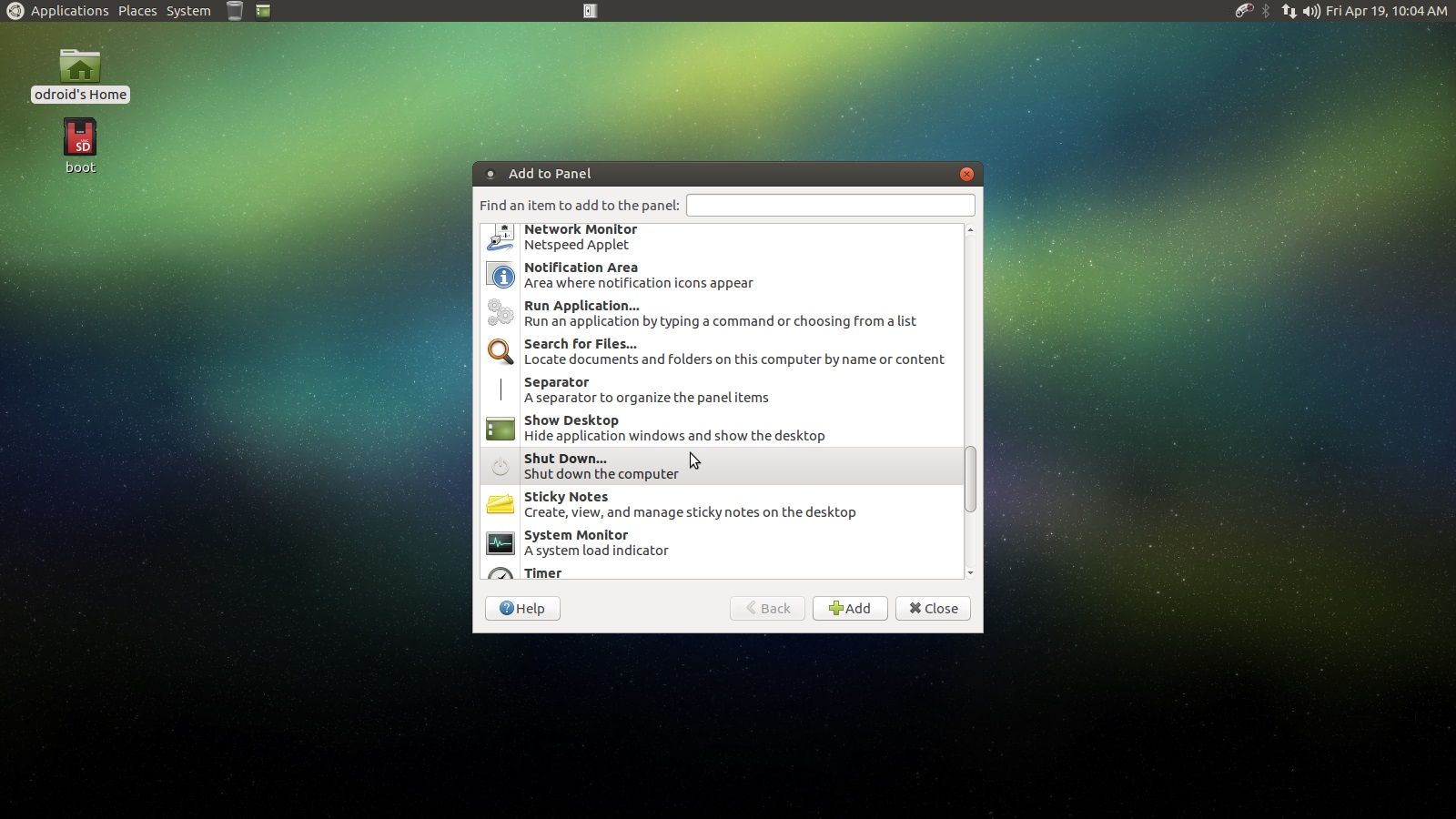Click the Search for Files magnifier icon

[x=500, y=352]
